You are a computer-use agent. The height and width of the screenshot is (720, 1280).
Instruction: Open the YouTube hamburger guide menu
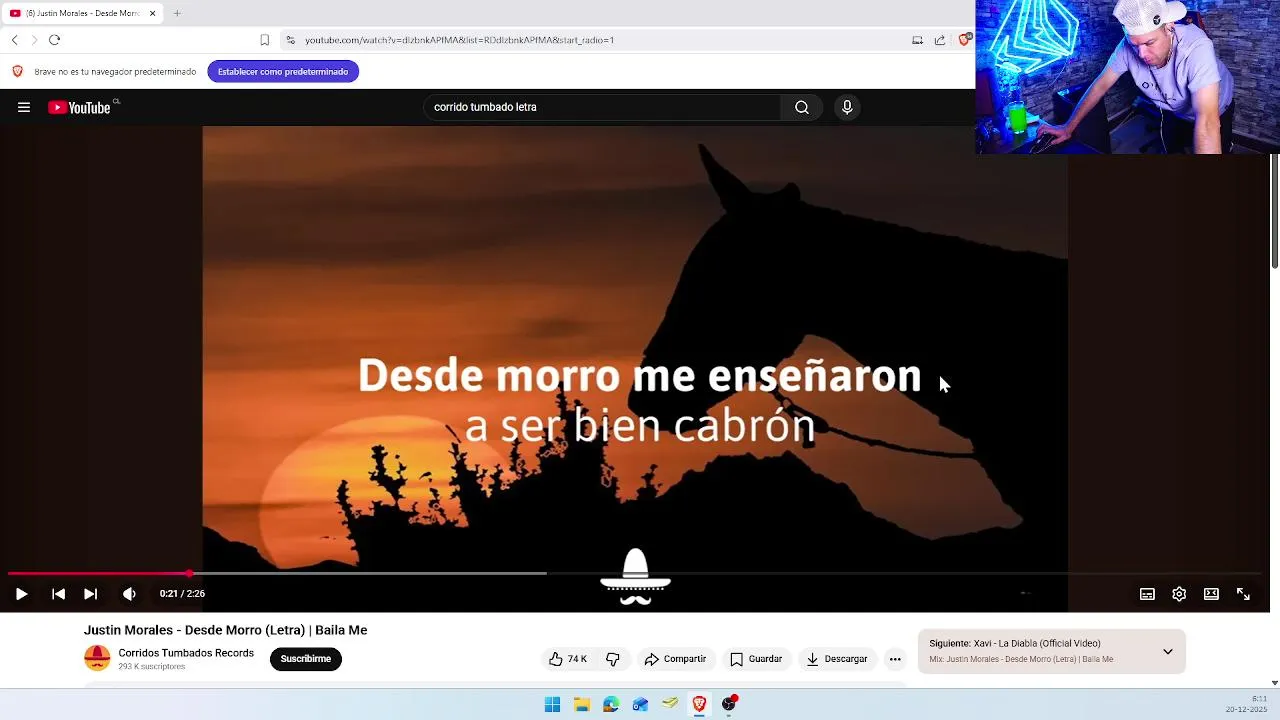click(24, 107)
